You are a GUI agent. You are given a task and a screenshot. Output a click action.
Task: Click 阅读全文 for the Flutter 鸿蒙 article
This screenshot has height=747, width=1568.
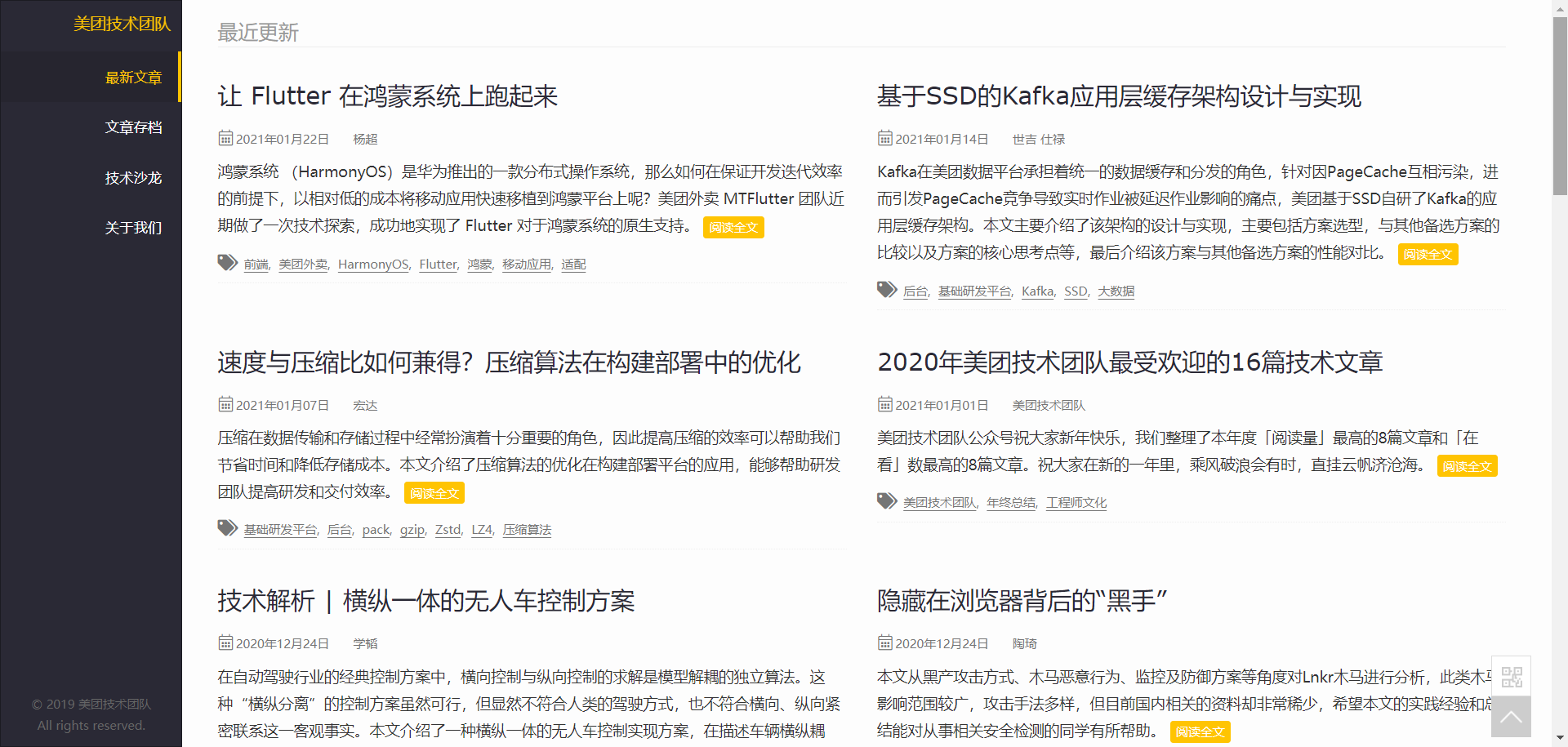point(733,227)
